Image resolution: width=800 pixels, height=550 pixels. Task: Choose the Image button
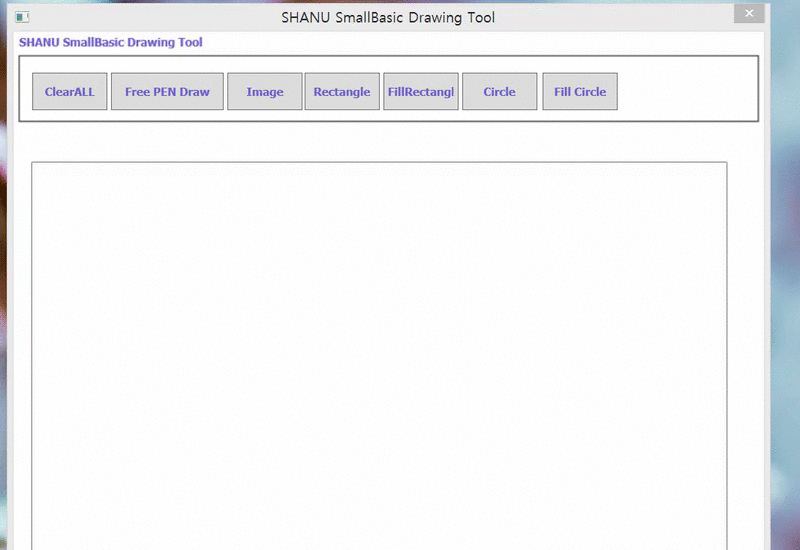click(265, 91)
